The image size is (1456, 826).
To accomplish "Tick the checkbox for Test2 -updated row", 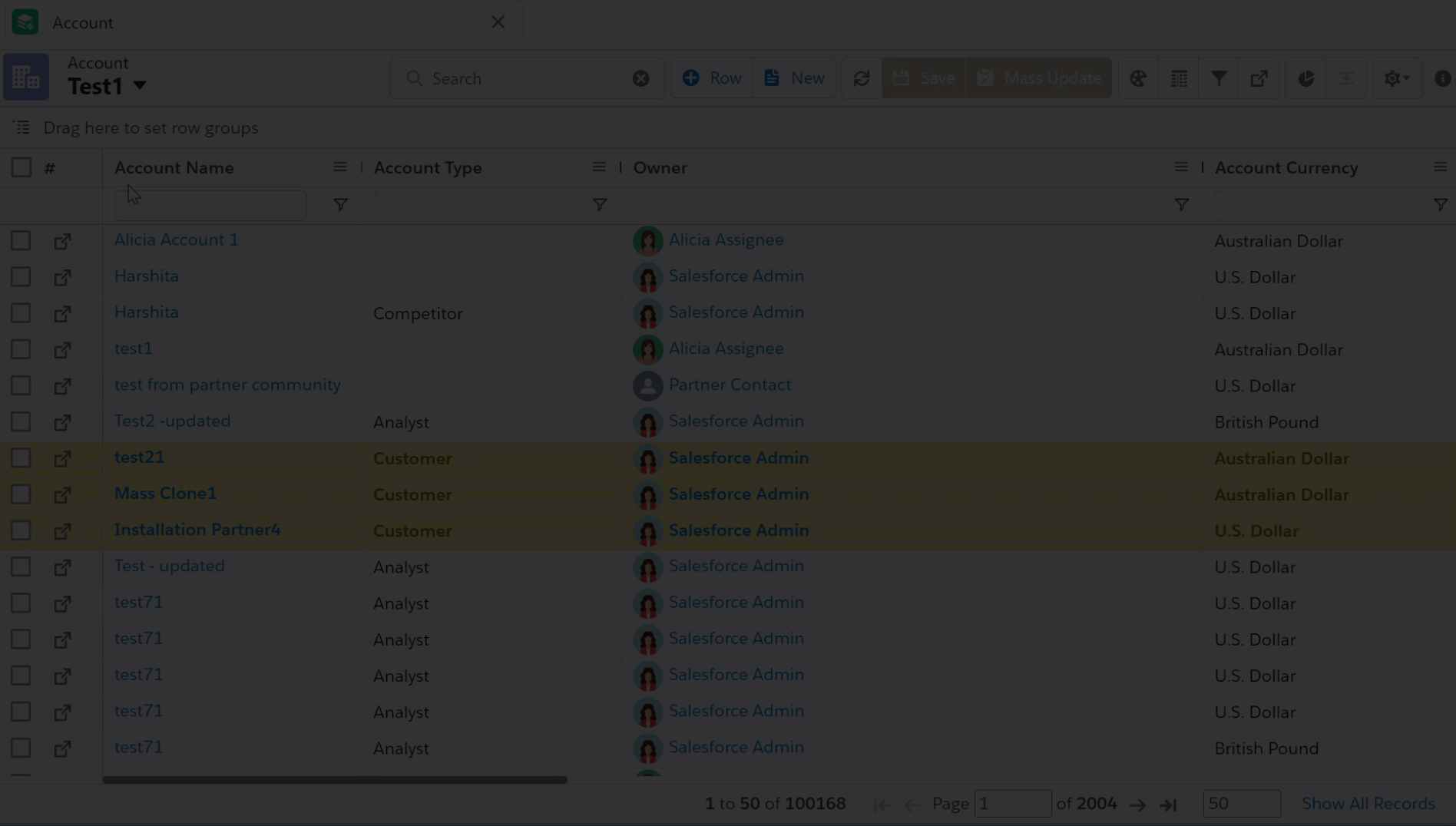I will click(x=21, y=422).
